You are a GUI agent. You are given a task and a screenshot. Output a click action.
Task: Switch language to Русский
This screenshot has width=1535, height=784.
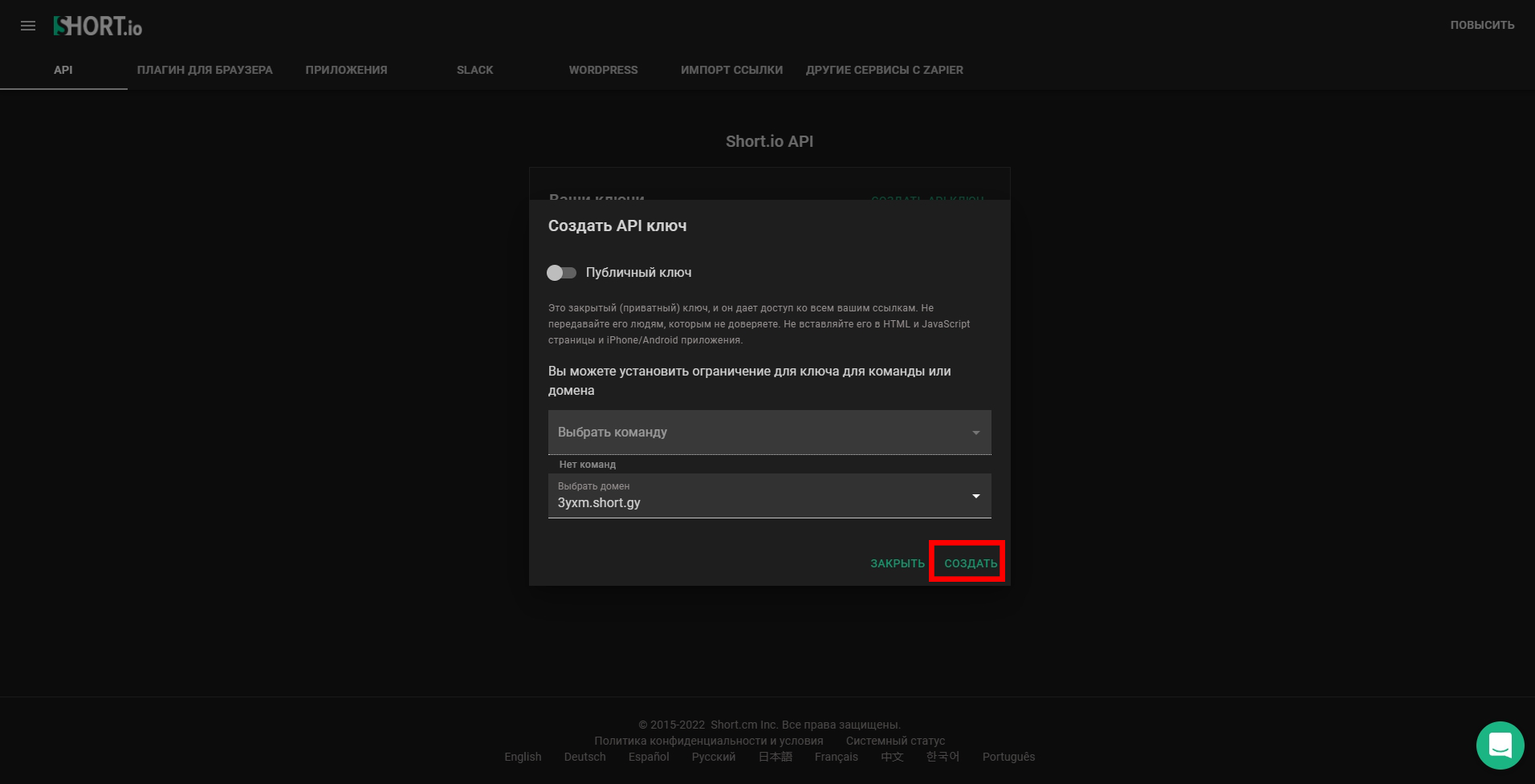click(x=714, y=757)
